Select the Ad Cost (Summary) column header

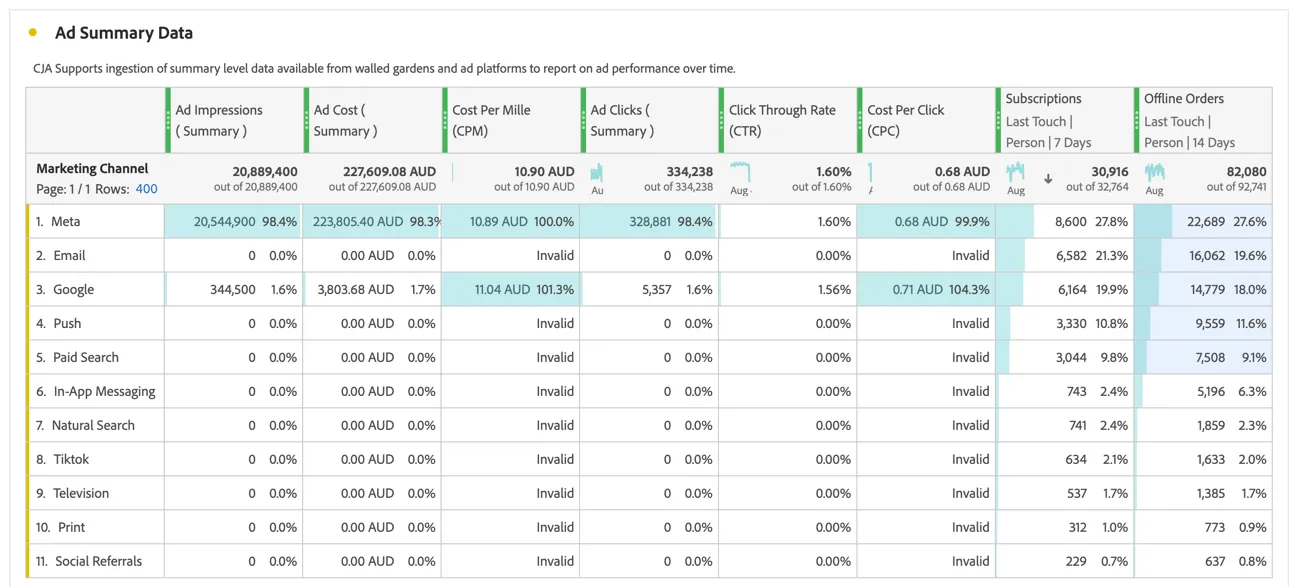point(373,120)
